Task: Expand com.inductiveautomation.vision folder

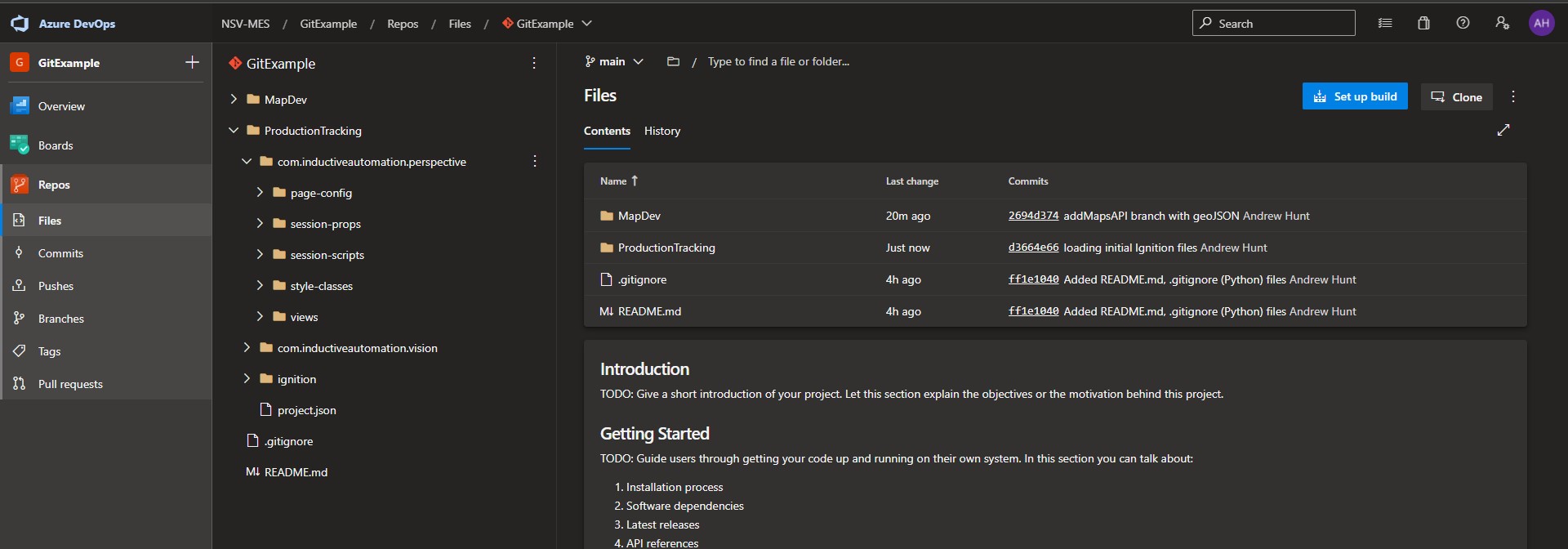Action: (x=247, y=347)
